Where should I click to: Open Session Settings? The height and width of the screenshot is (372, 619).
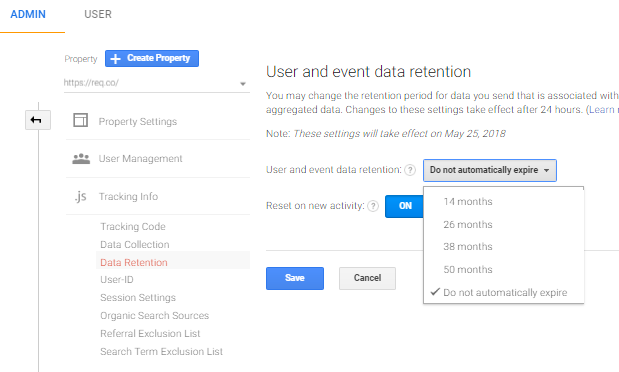point(138,298)
